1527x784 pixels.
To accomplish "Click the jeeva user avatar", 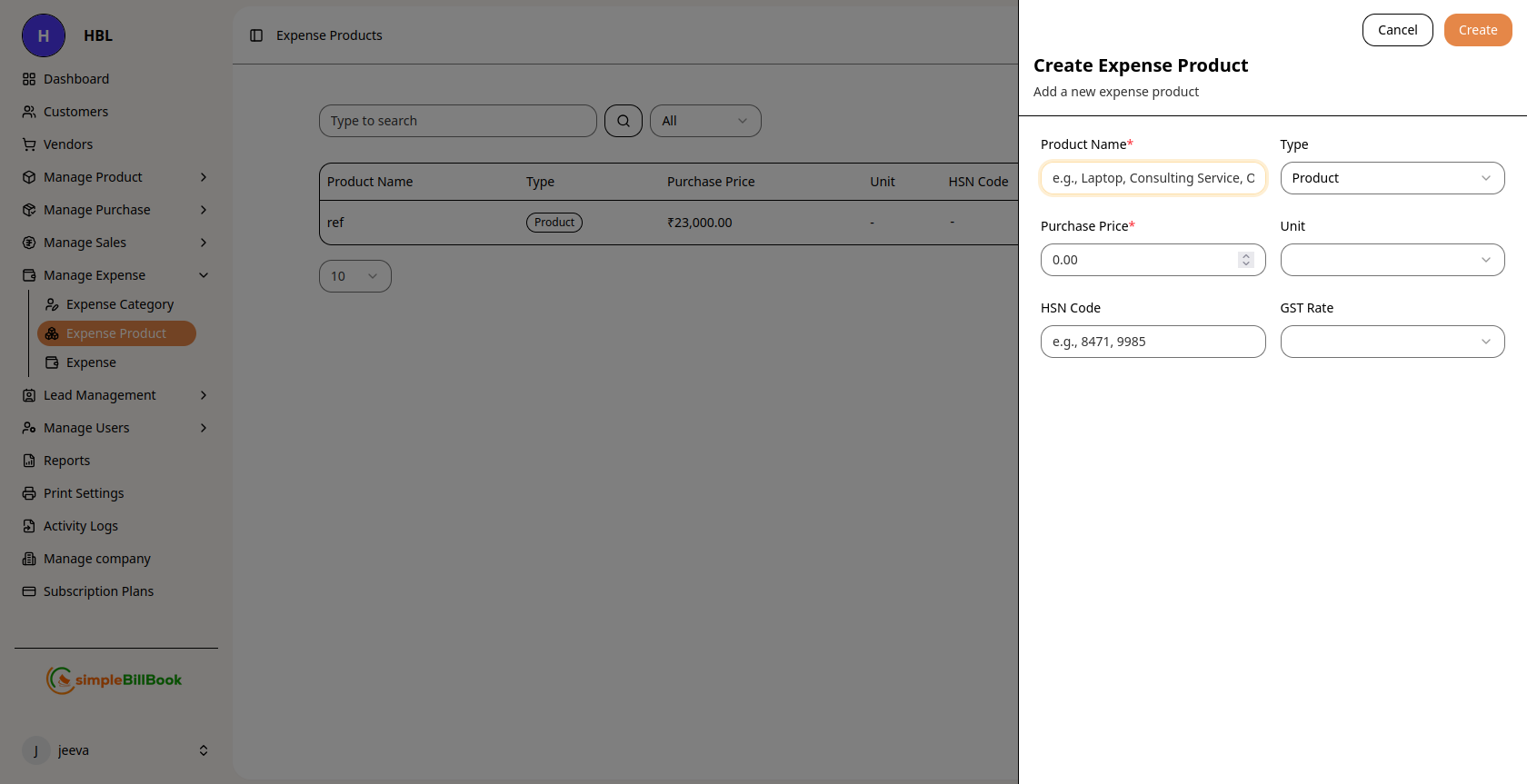I will coord(36,750).
